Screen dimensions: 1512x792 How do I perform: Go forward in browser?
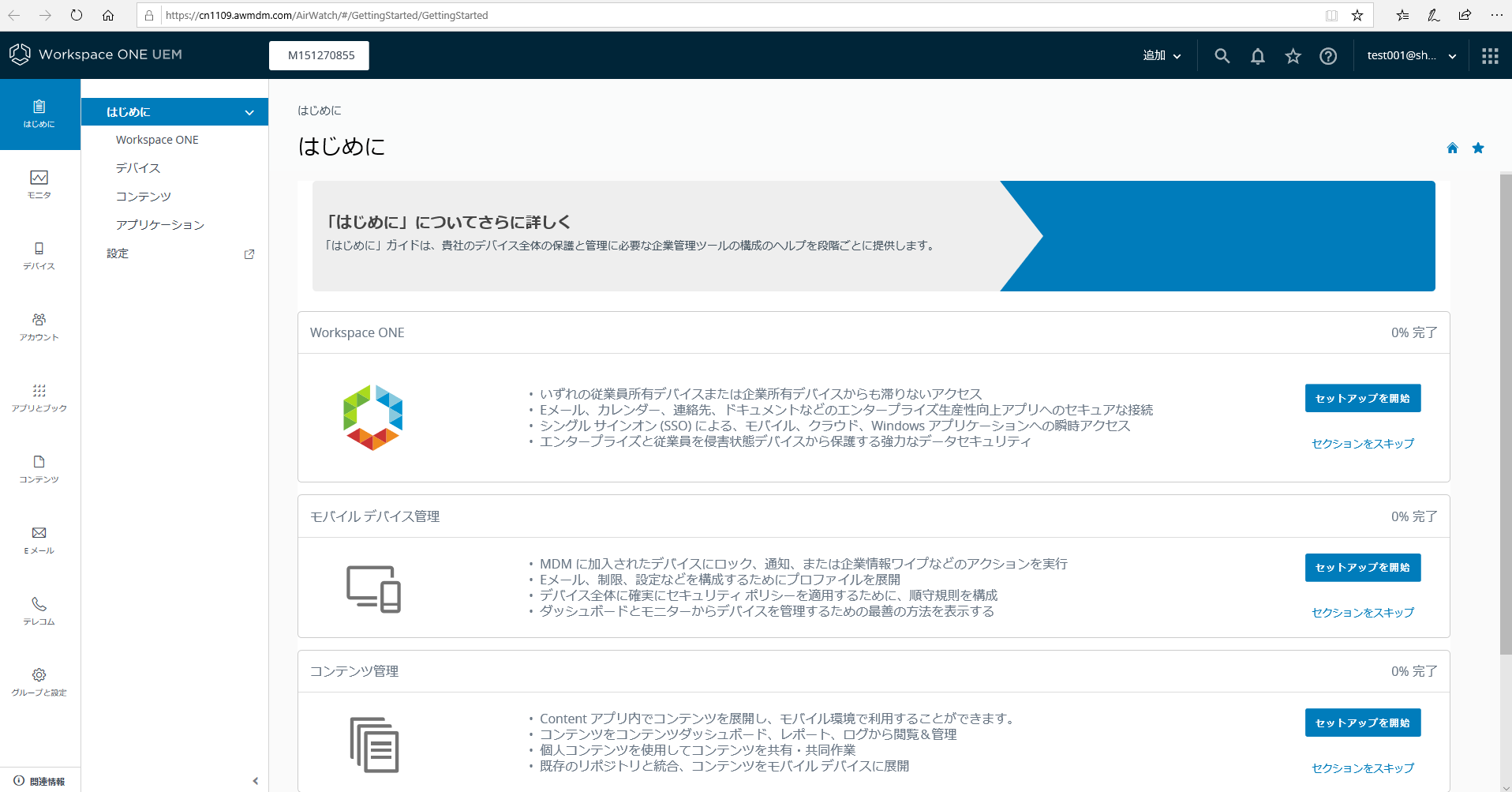click(45, 15)
